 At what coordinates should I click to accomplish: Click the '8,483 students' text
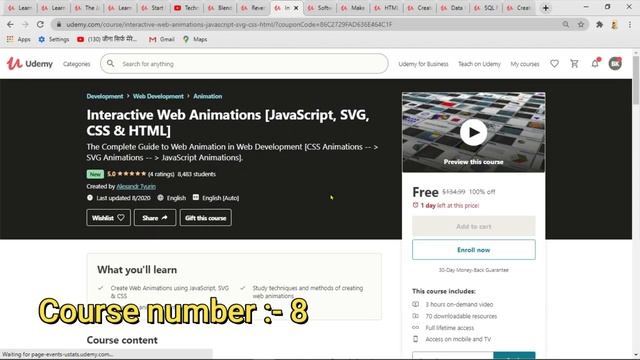coord(196,174)
